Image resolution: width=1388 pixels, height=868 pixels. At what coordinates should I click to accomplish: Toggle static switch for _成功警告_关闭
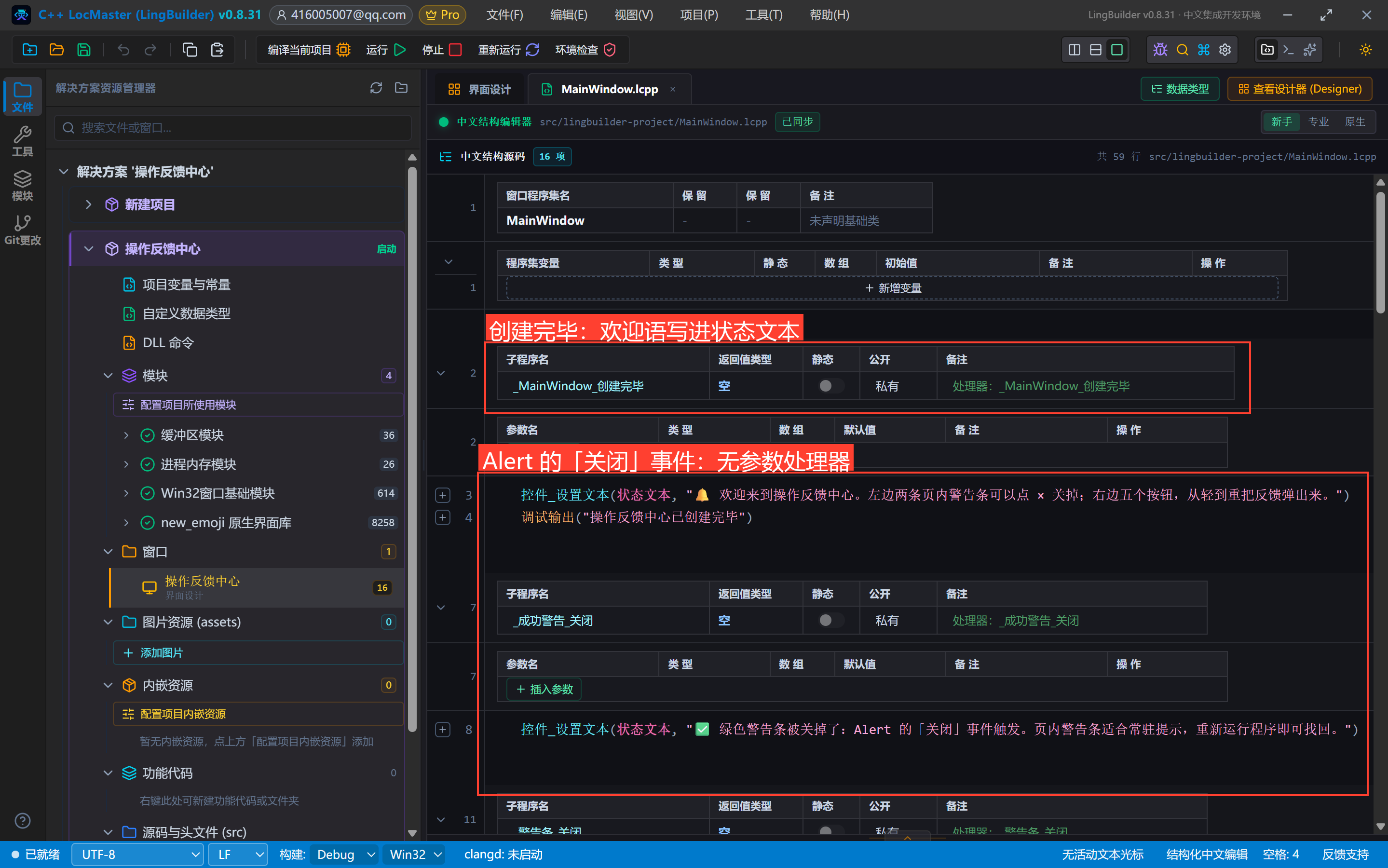tap(830, 620)
